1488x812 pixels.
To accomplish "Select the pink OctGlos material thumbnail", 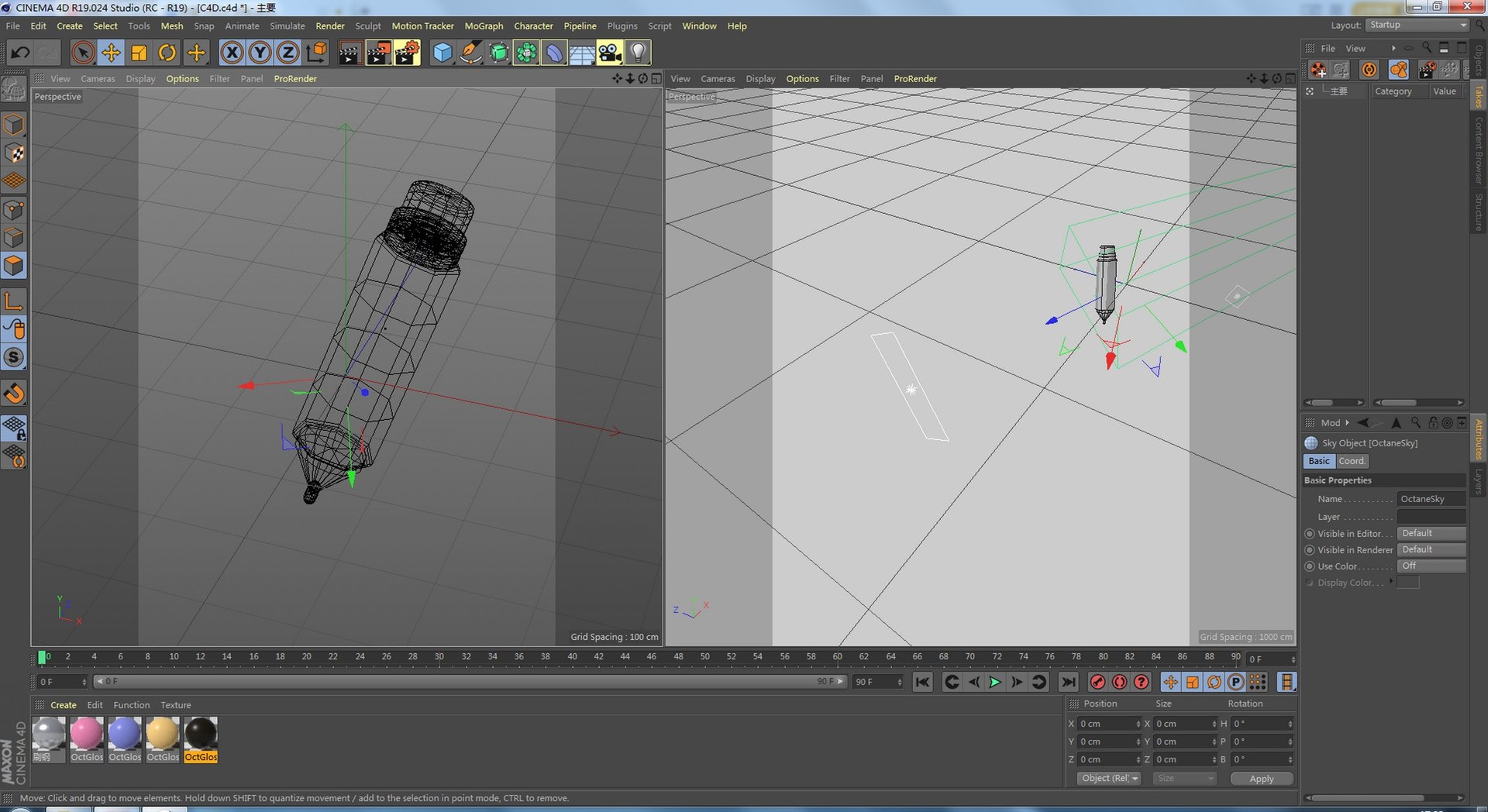I will (x=86, y=734).
